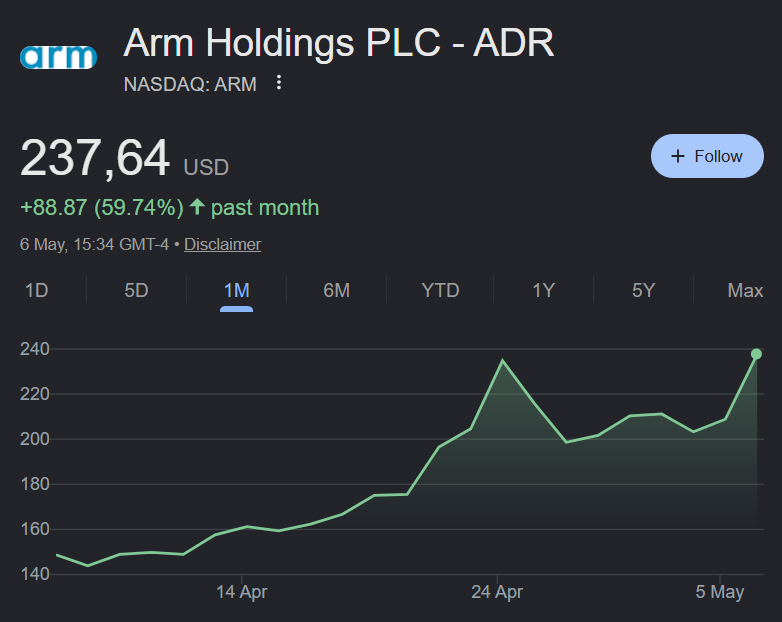The height and width of the screenshot is (622, 782).
Task: Switch chart to 5Y range
Action: (643, 290)
